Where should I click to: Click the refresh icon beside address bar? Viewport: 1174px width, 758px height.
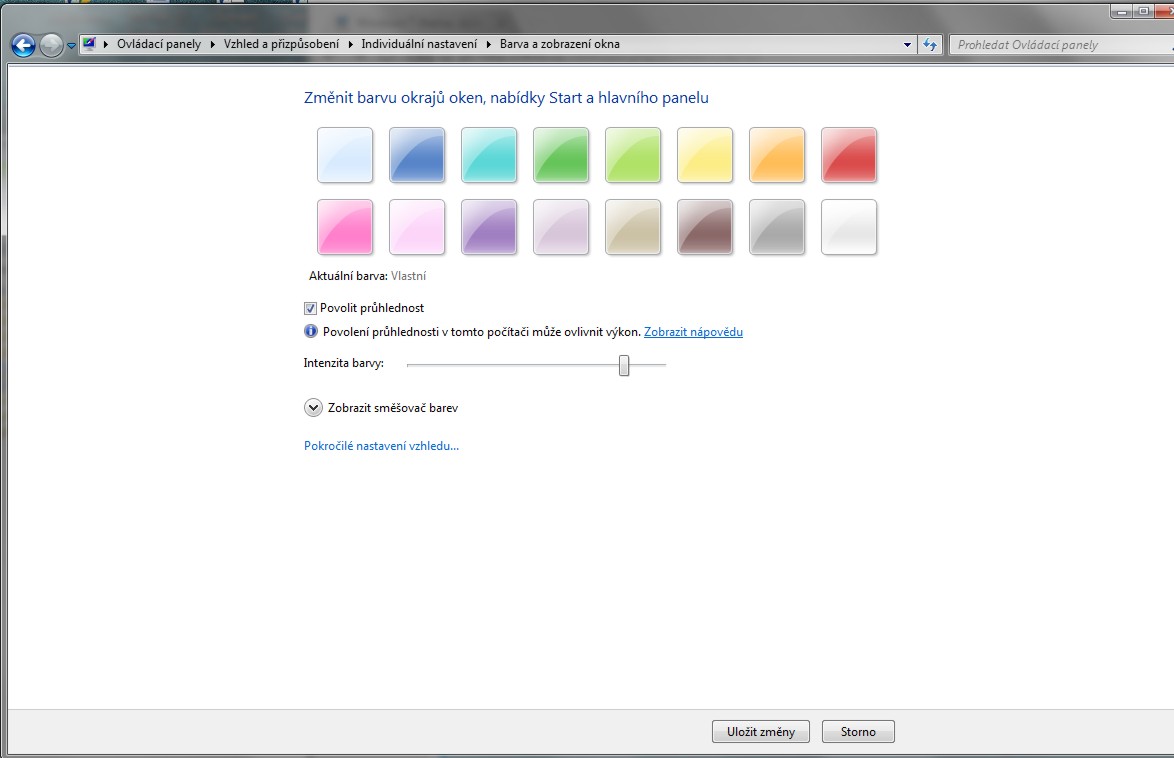pos(931,45)
